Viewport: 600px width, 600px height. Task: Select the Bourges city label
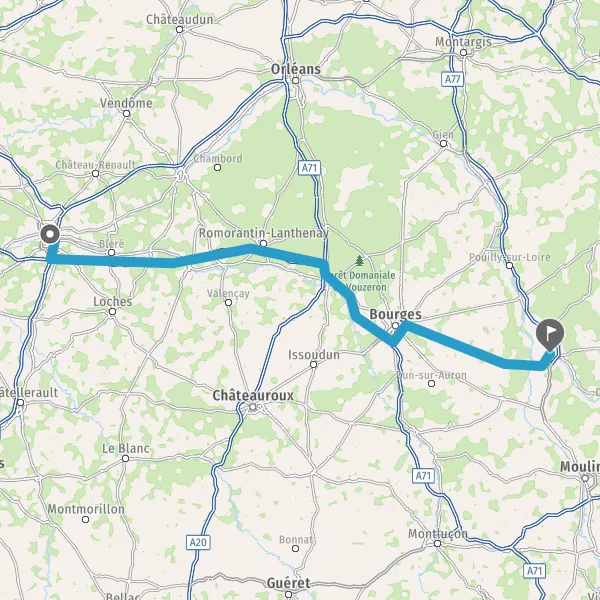[x=395, y=315]
